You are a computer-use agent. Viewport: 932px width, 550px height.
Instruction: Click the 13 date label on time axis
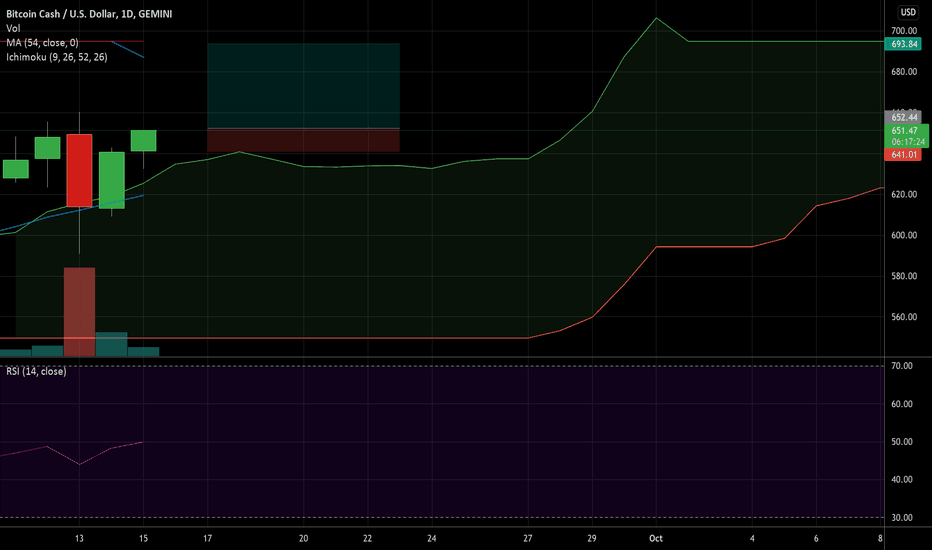click(x=79, y=538)
